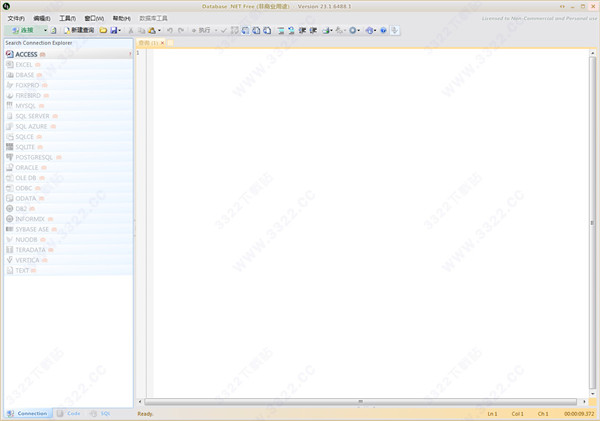Select OLE DB in the connection list
Screen dimensions: 600x421
68,178
